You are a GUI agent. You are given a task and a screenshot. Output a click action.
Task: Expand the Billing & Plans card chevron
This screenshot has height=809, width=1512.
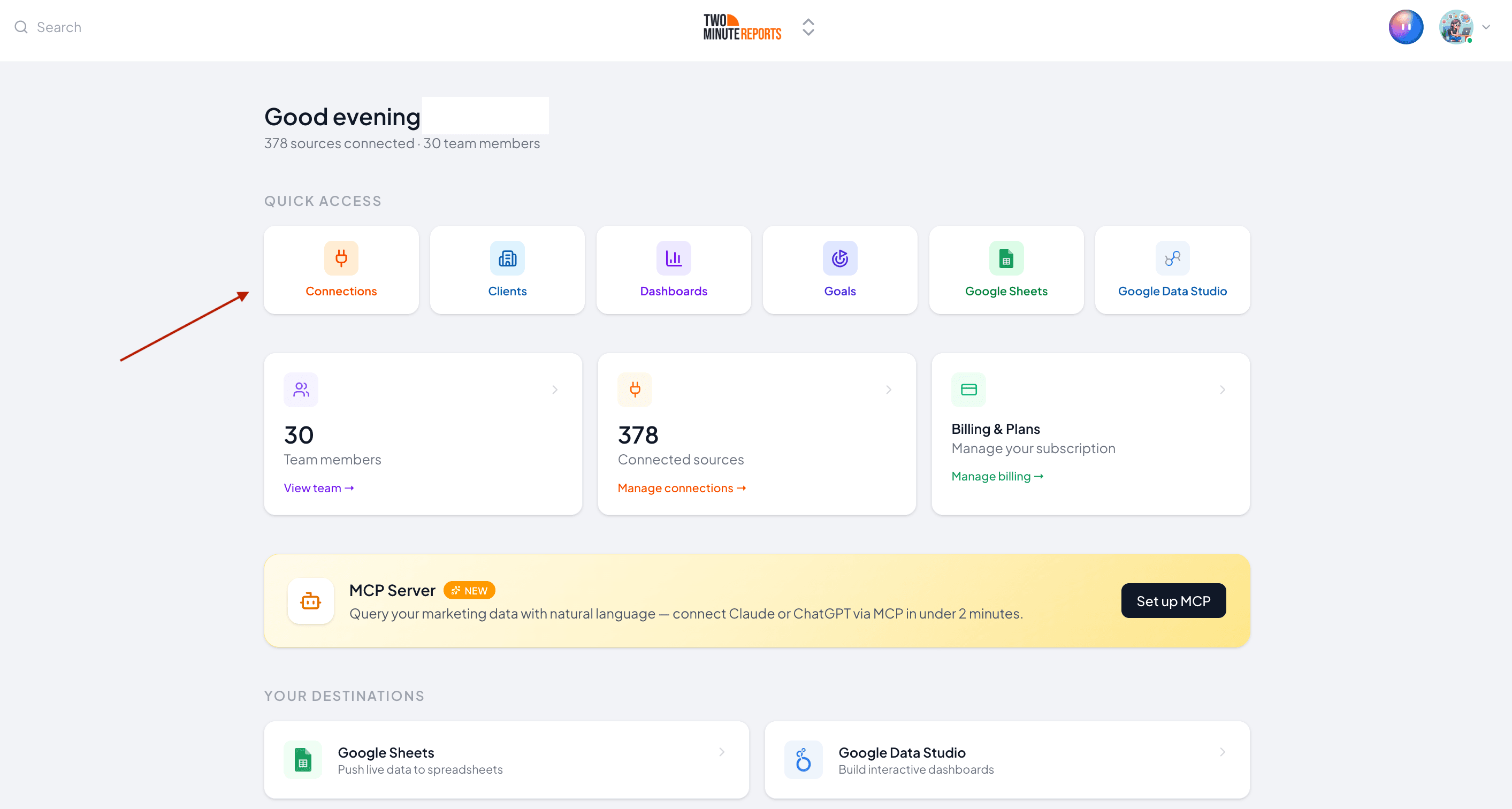coord(1223,390)
